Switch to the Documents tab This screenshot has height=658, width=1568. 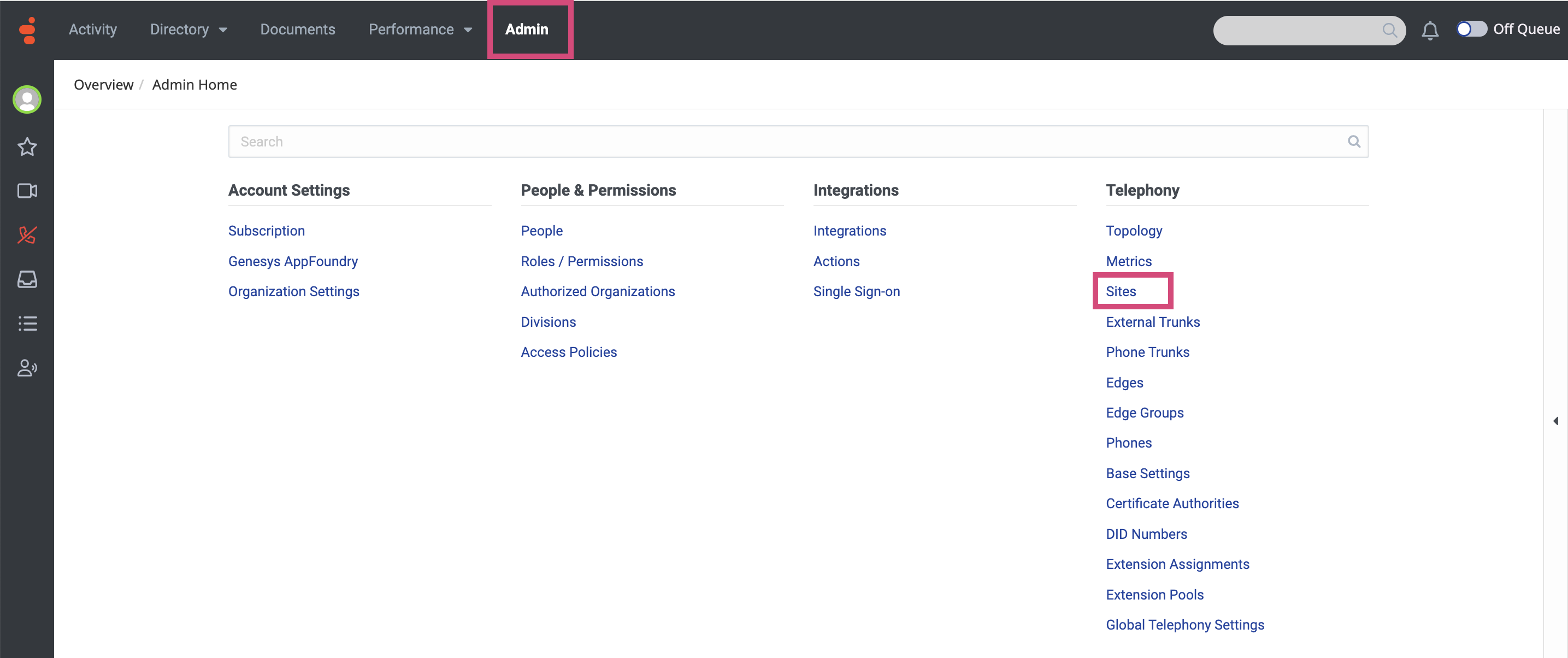(297, 29)
